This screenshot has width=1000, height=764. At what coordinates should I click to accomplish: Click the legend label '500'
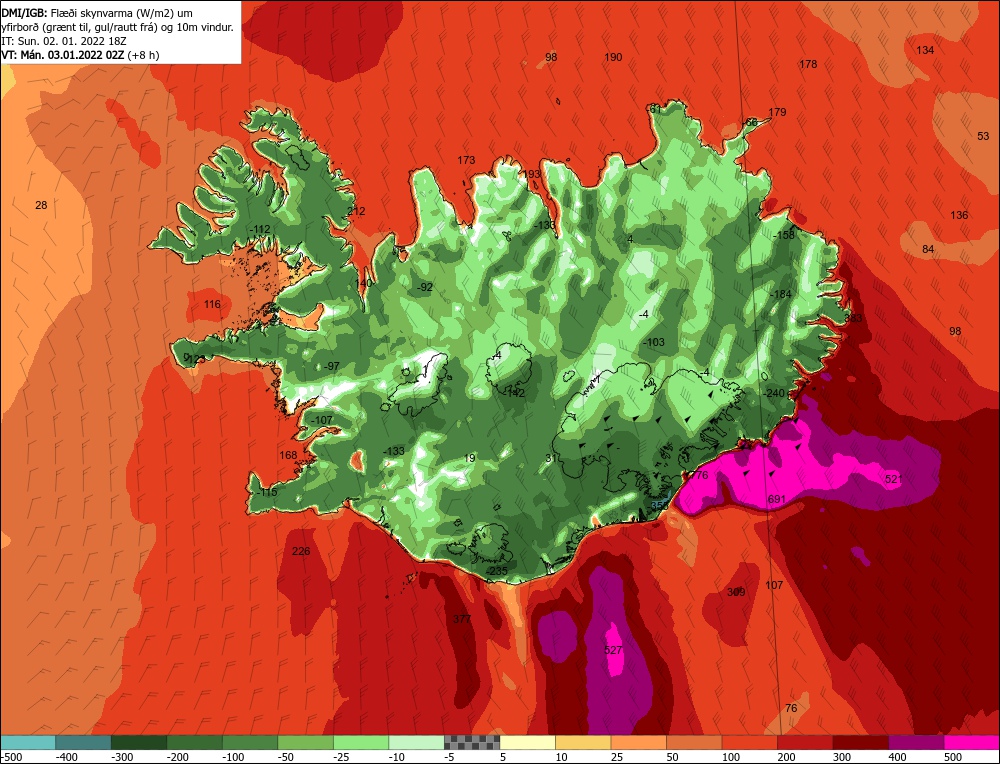click(x=953, y=757)
